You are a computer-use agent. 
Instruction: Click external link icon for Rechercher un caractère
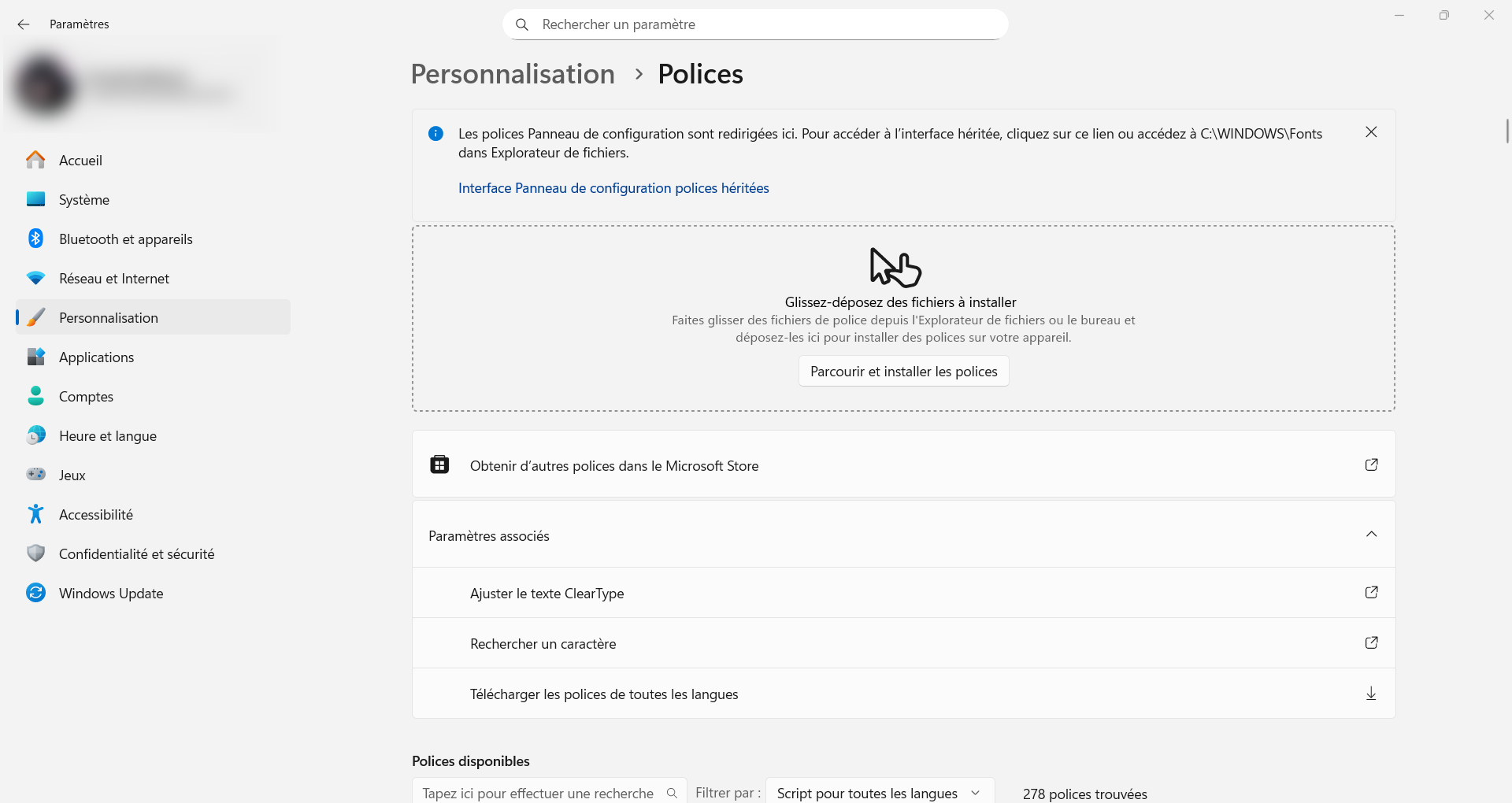pyautogui.click(x=1371, y=642)
